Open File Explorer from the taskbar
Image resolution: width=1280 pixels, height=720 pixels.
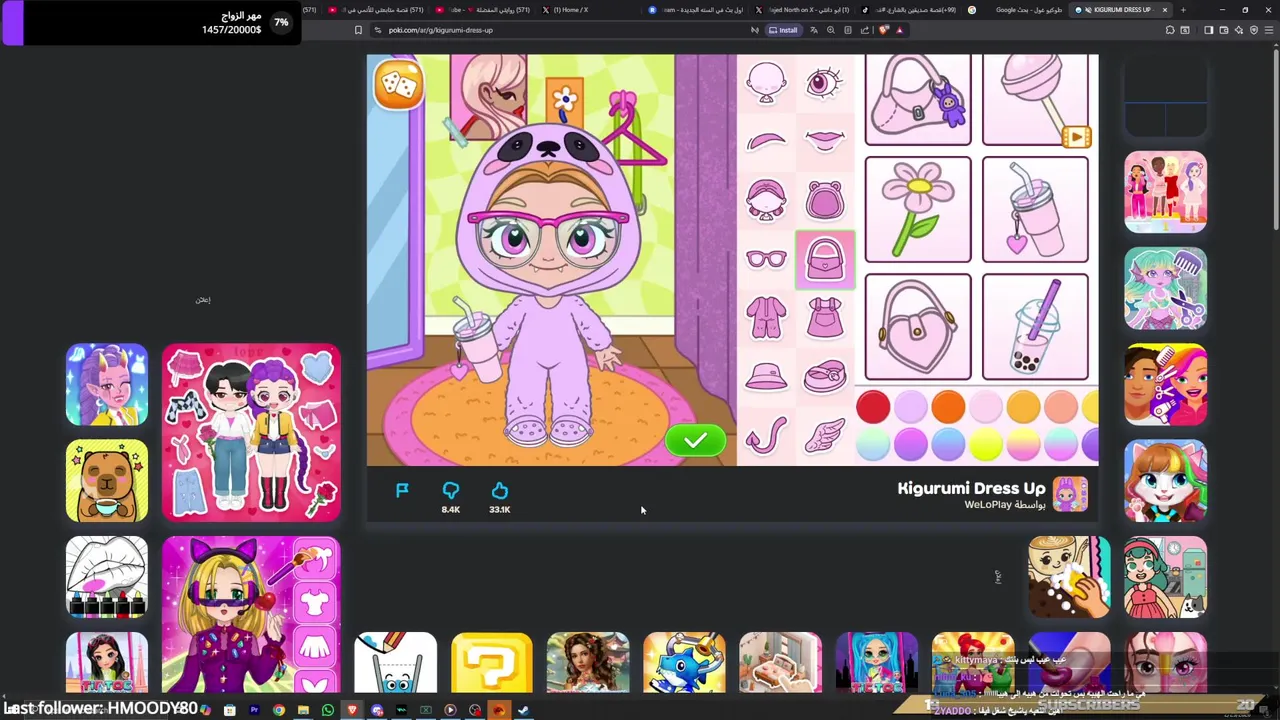(x=303, y=711)
